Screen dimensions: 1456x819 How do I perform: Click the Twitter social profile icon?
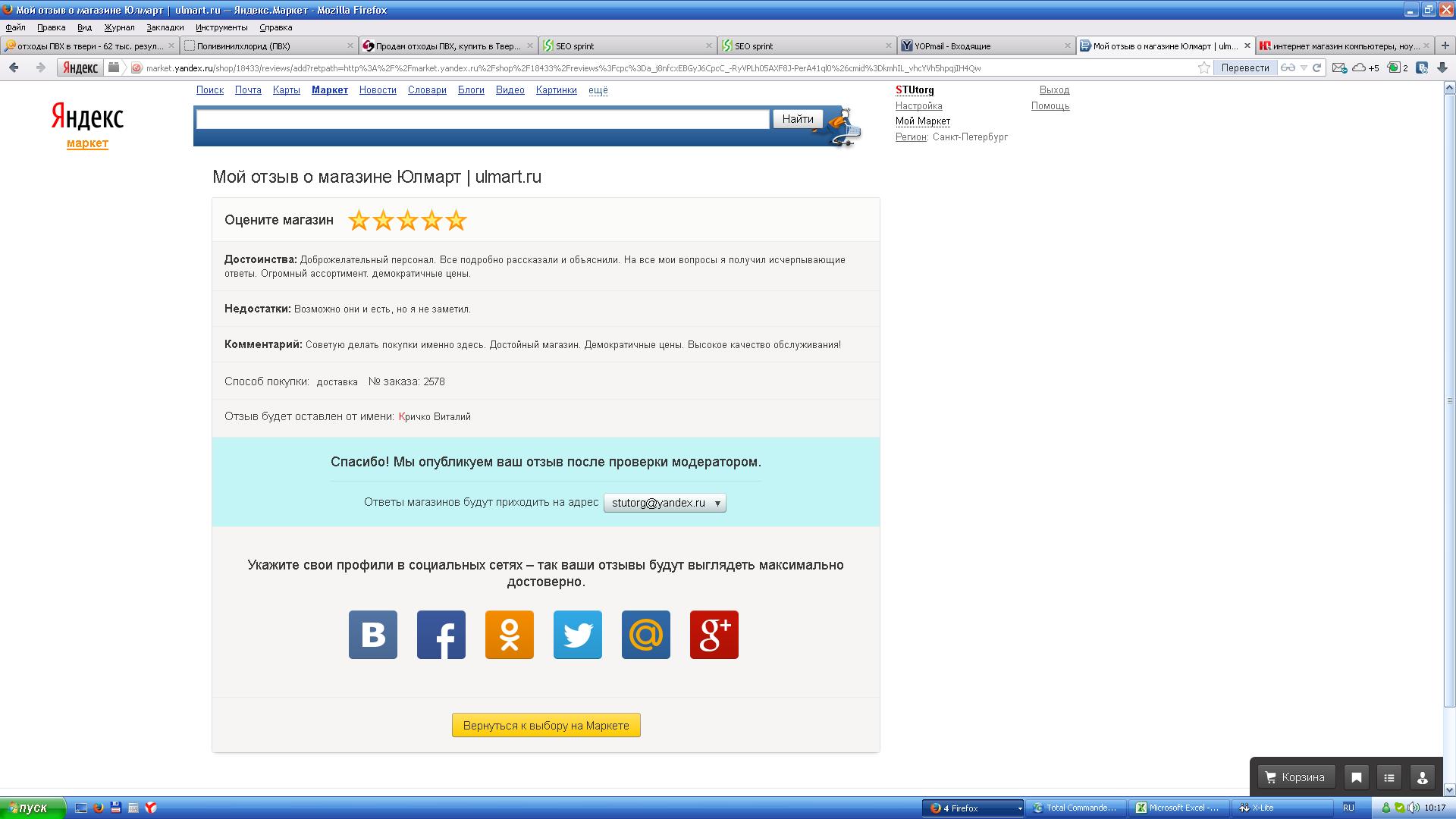[x=577, y=635]
